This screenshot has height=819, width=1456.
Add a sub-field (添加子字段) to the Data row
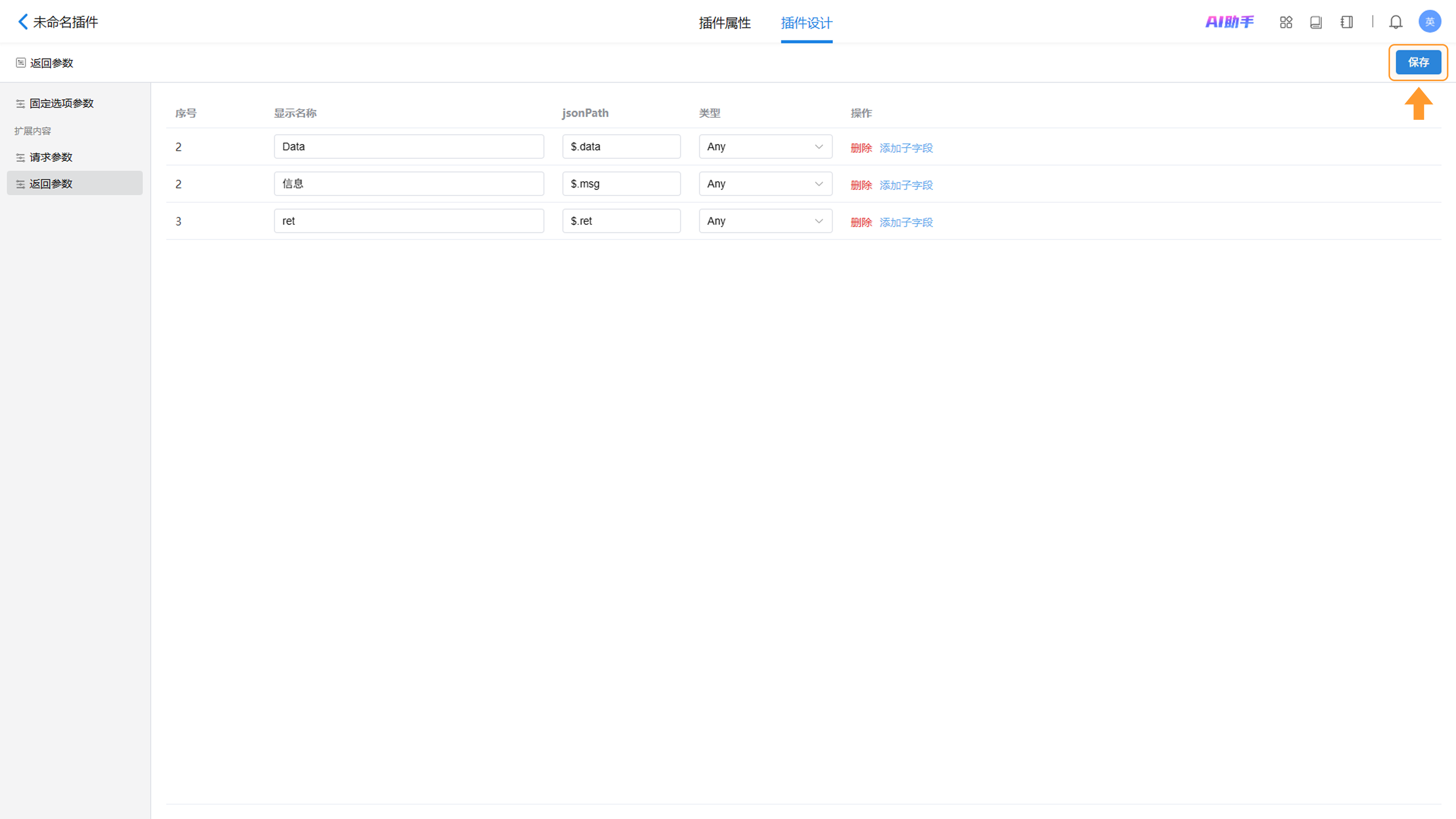(905, 147)
